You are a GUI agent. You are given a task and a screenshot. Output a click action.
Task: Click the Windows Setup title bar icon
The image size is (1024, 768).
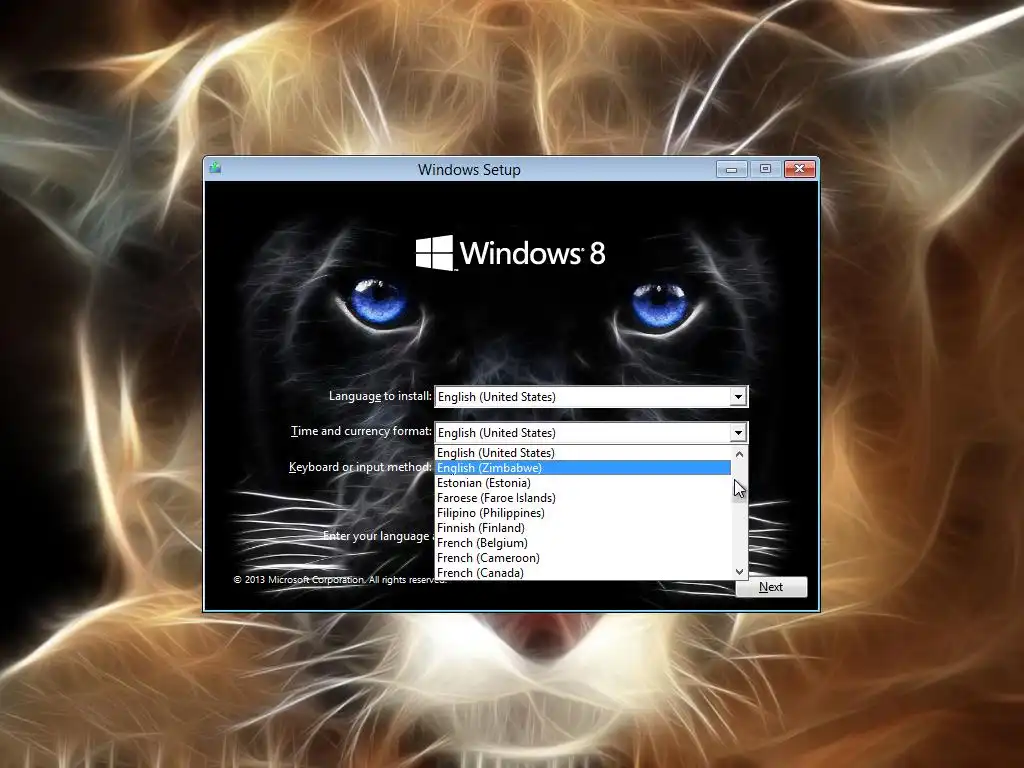click(215, 168)
